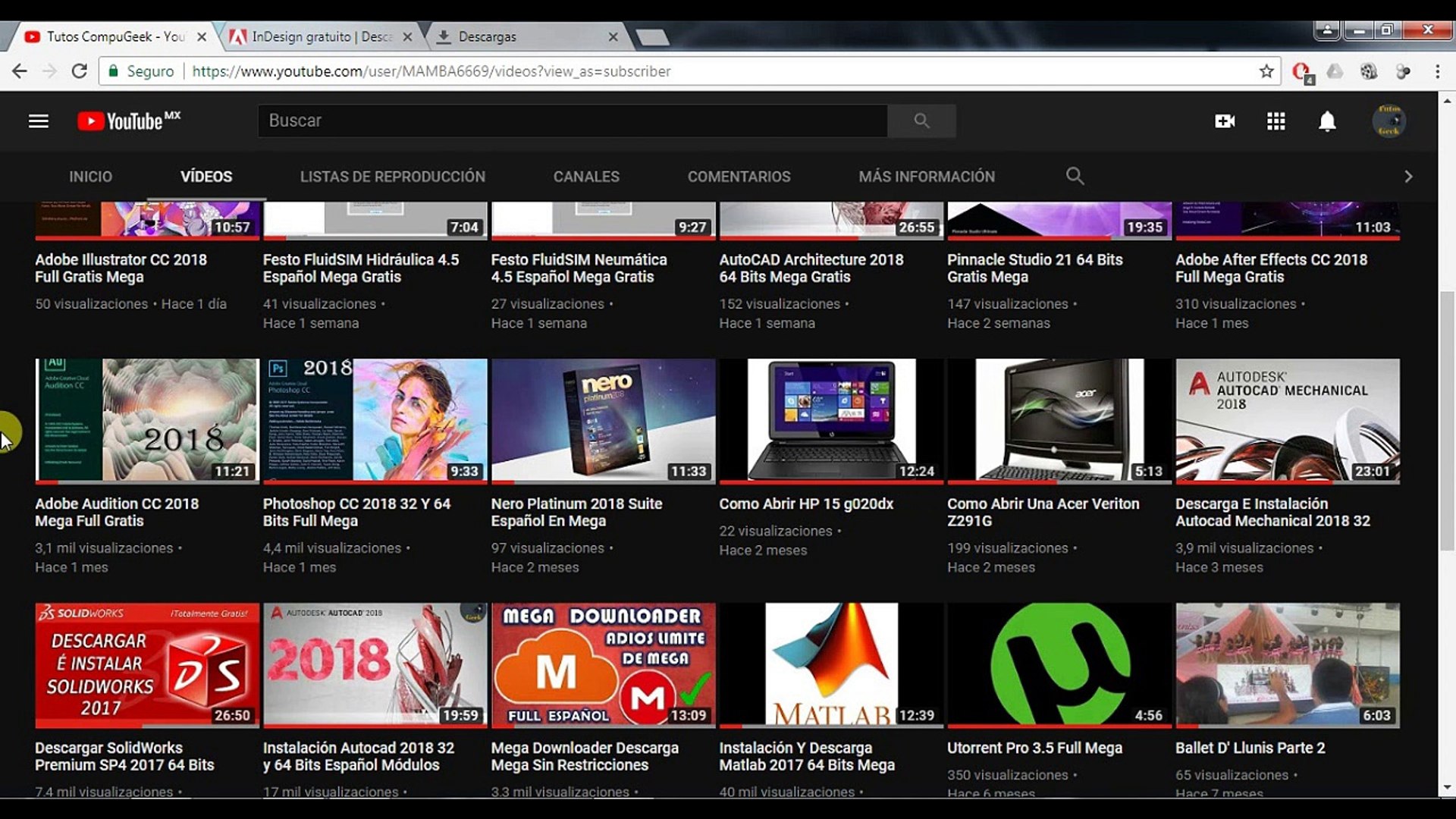1456x819 pixels.
Task: Switch to the INICIO channel tab
Action: [x=90, y=177]
